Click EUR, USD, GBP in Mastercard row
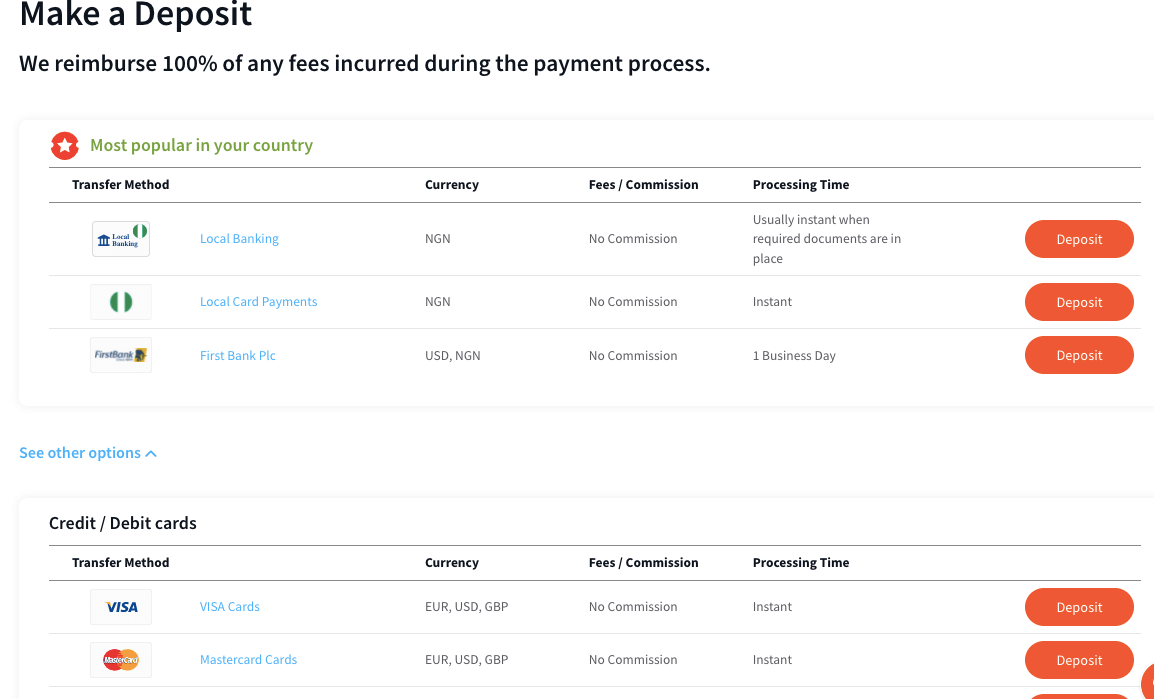The height and width of the screenshot is (699, 1154). pyautogui.click(x=467, y=659)
